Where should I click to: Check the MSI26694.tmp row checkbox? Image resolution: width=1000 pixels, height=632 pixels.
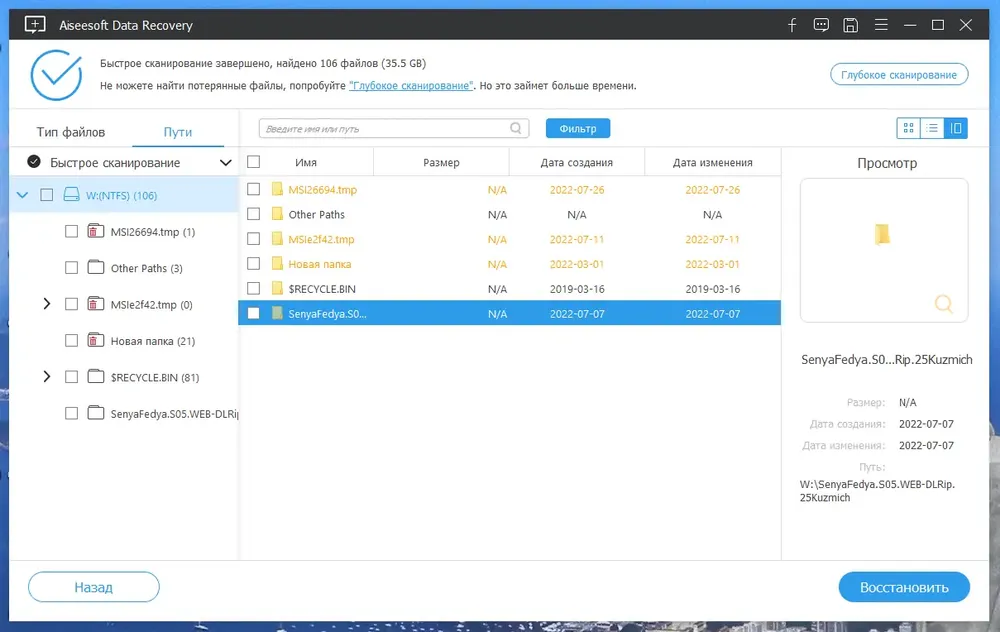click(254, 189)
